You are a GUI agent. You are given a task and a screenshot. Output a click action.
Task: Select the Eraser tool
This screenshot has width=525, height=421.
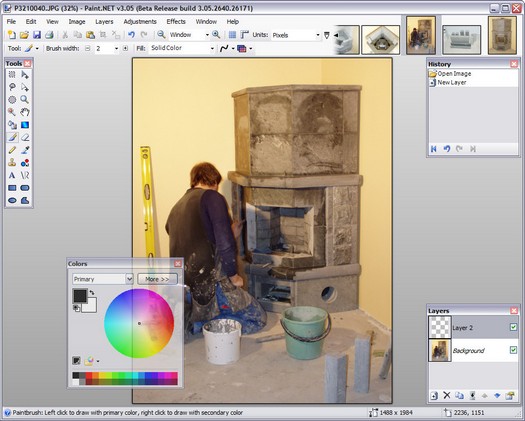(25, 137)
